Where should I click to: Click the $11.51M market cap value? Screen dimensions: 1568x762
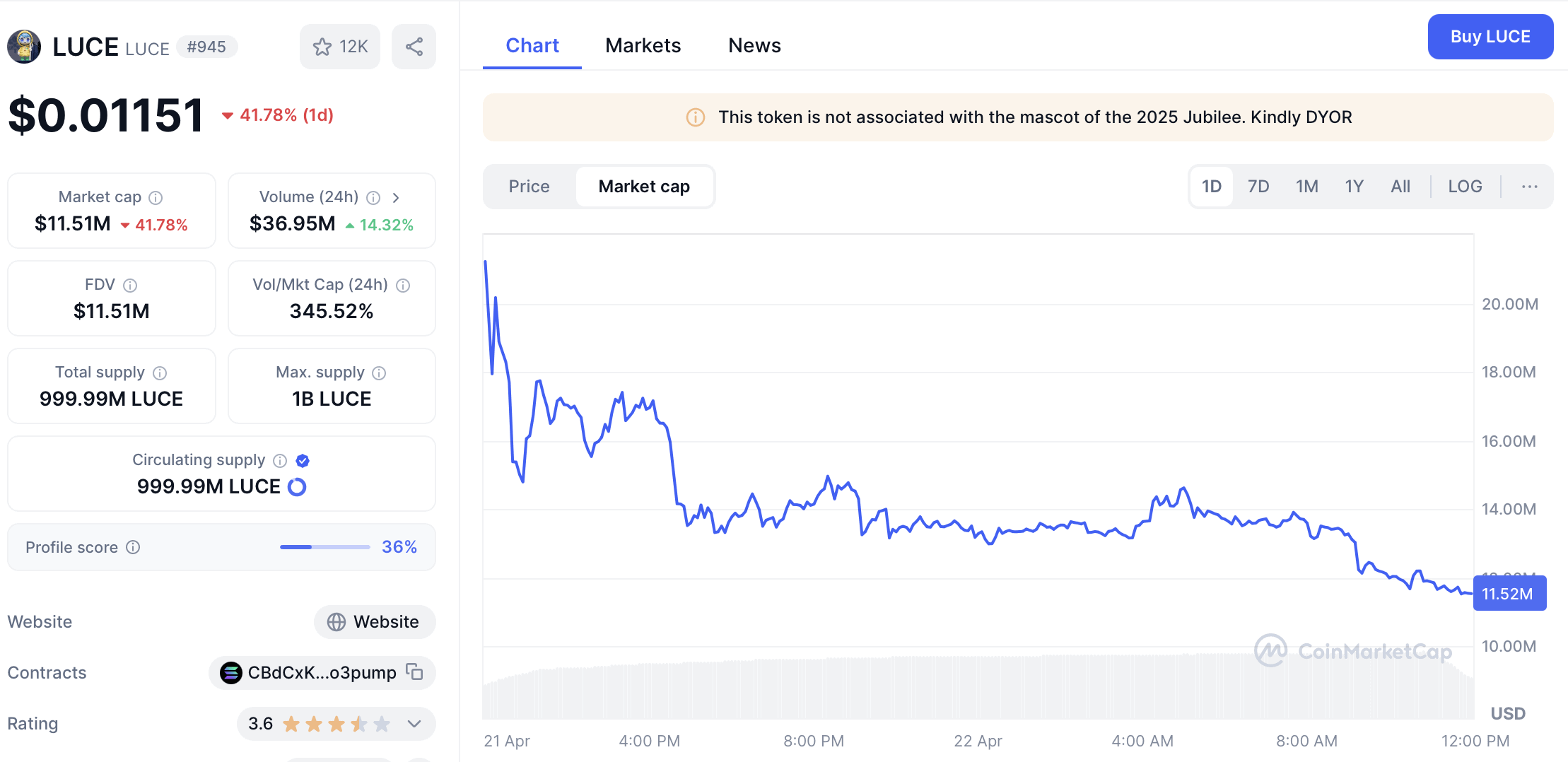click(73, 224)
